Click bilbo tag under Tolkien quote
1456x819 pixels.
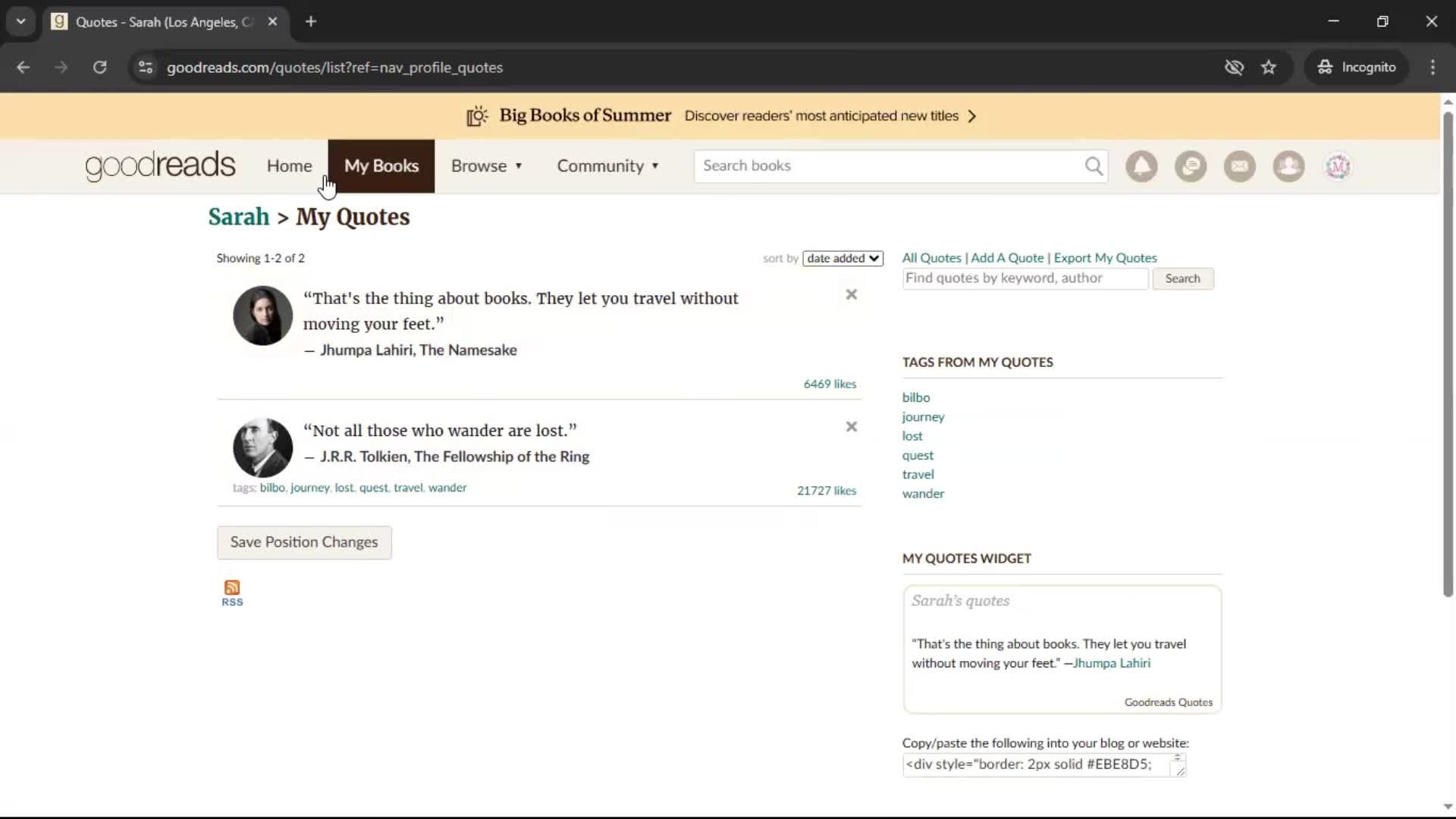point(272,488)
